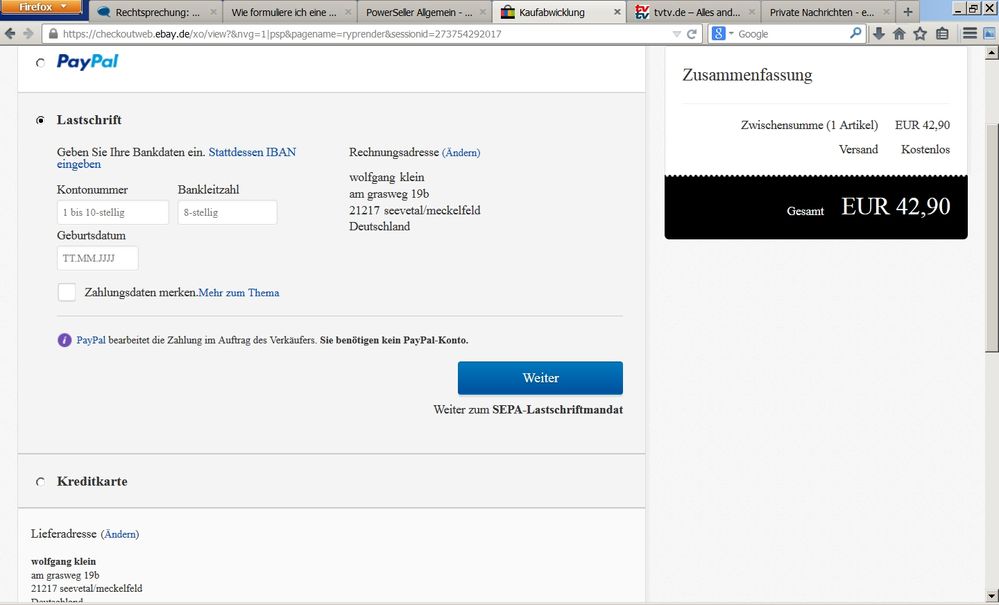This screenshot has height=605, width=999.
Task: Switch to the PowerSeller Allgemein tab
Action: tap(420, 12)
